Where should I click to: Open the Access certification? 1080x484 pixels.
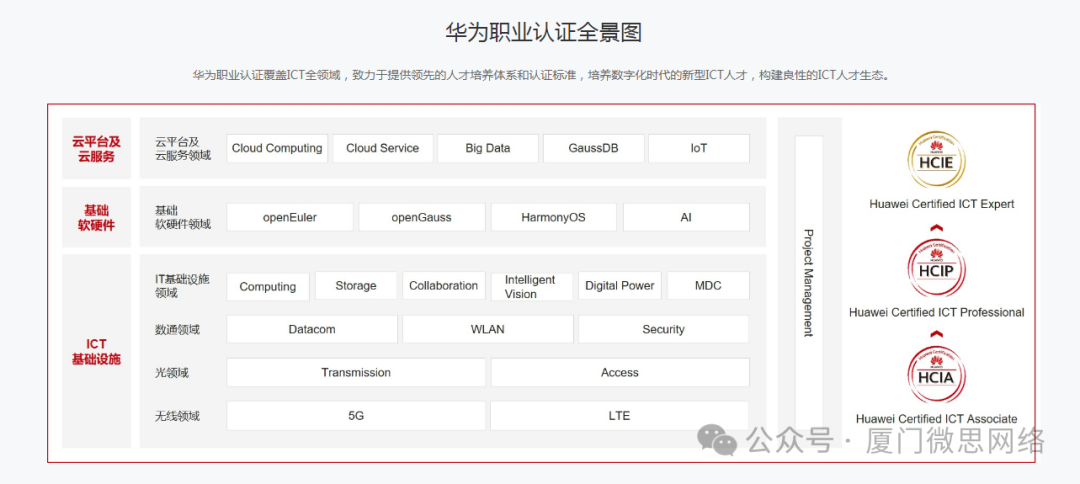click(x=620, y=372)
